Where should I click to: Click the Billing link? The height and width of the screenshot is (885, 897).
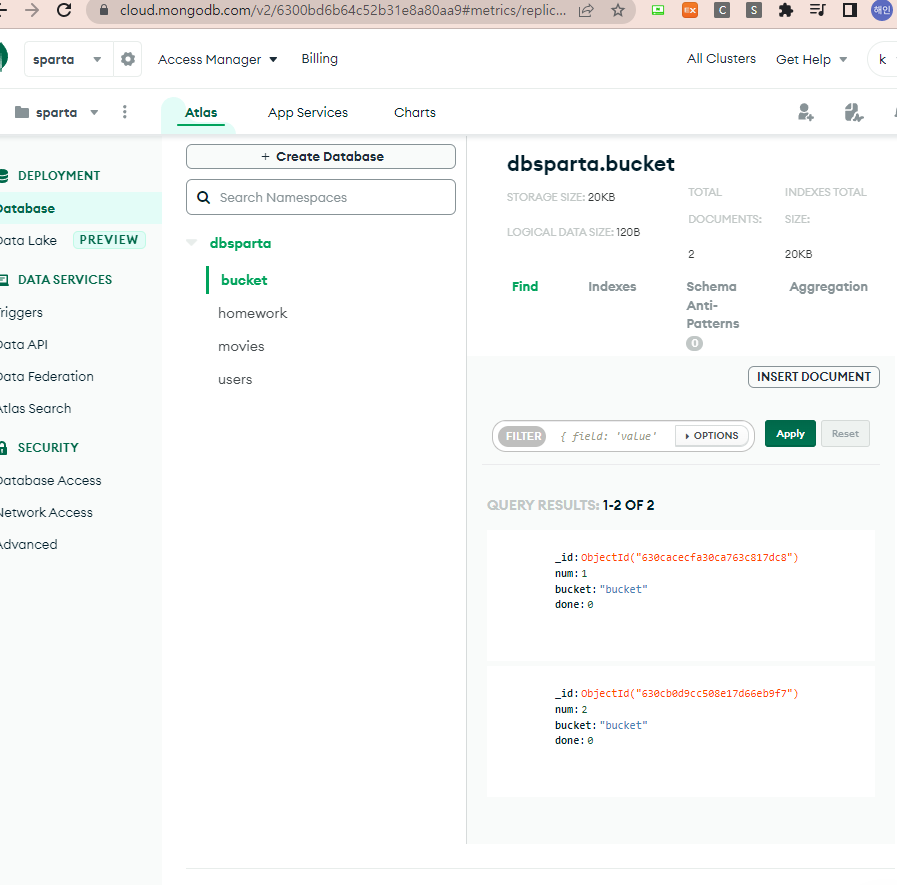(x=320, y=58)
